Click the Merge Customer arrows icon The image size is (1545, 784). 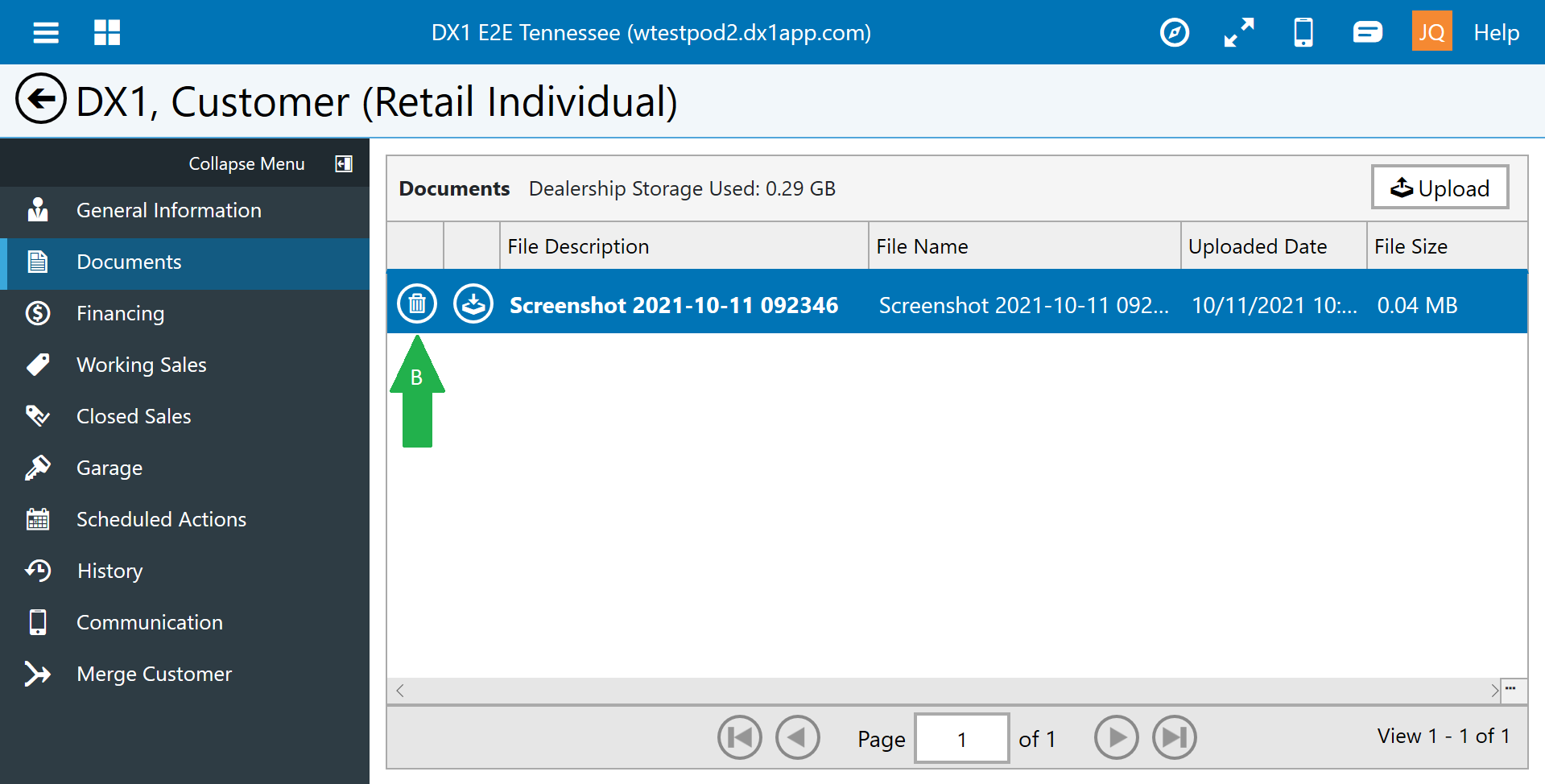[38, 674]
